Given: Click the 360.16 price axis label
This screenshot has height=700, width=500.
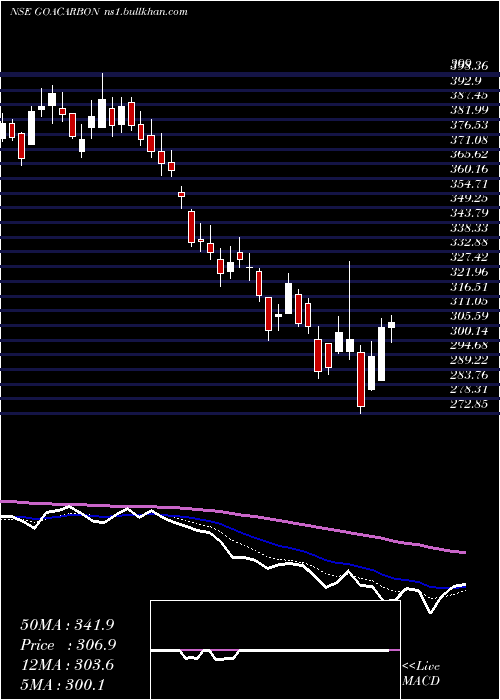Looking at the screenshot, I should [x=468, y=169].
